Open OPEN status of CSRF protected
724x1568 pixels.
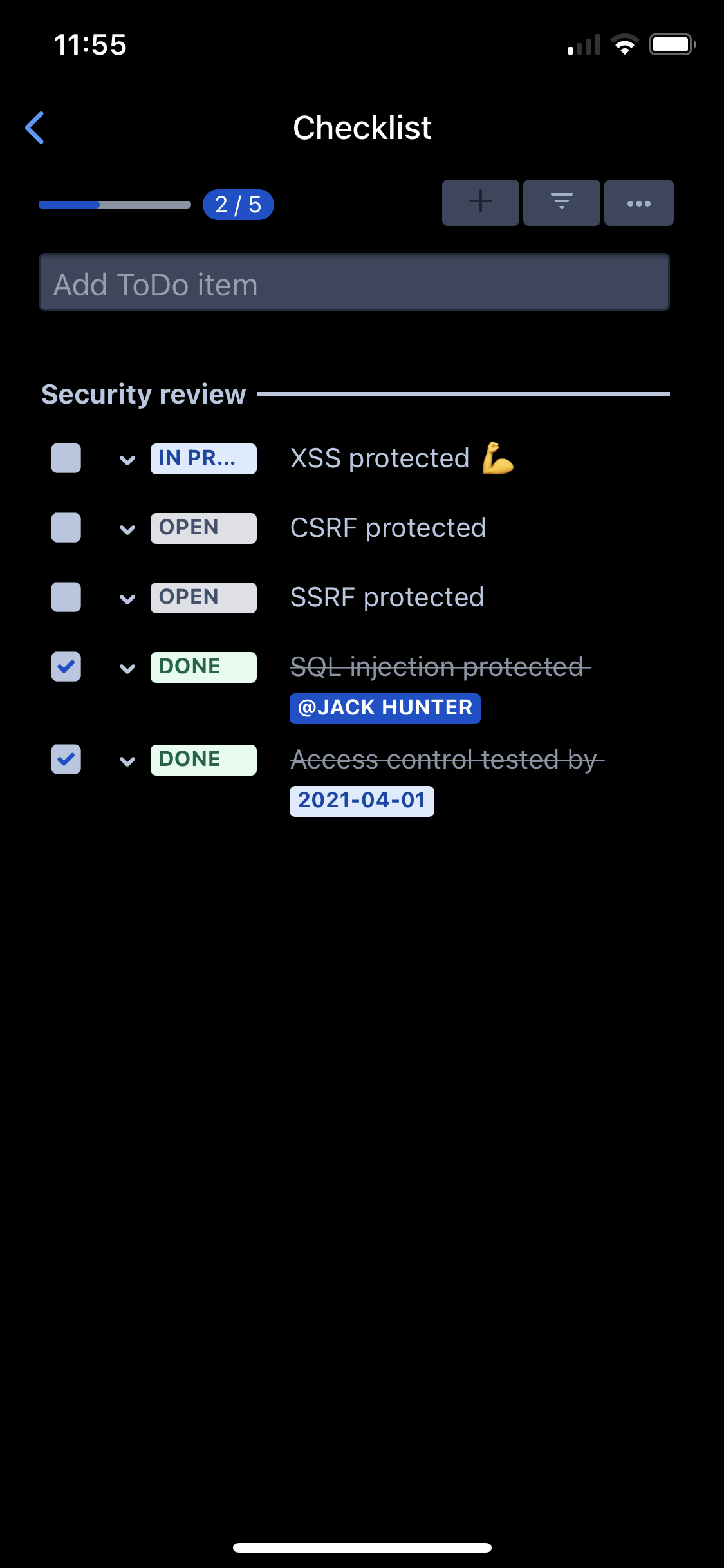tap(203, 528)
